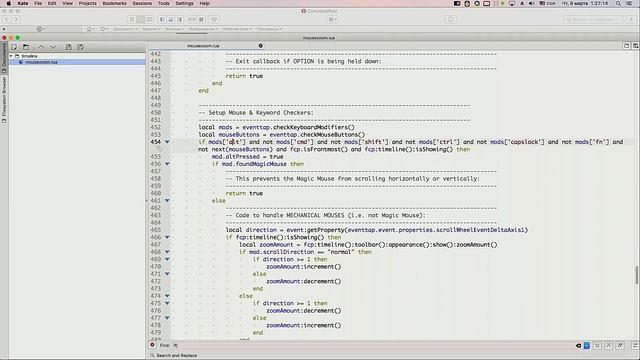This screenshot has height=360, width=640.
Task: Click 'return true' text on line 445
Action: click(244, 76)
